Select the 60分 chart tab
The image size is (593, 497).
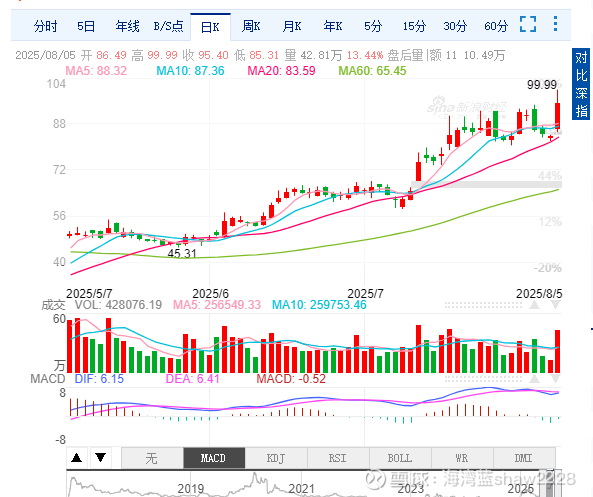coord(496,26)
